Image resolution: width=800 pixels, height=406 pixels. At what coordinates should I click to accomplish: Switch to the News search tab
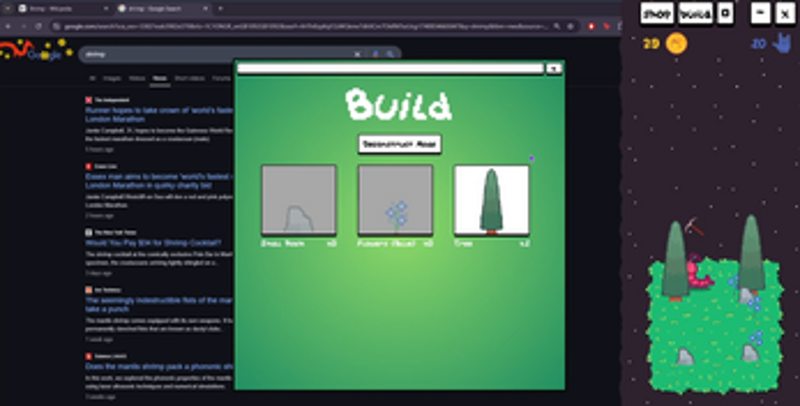point(160,77)
